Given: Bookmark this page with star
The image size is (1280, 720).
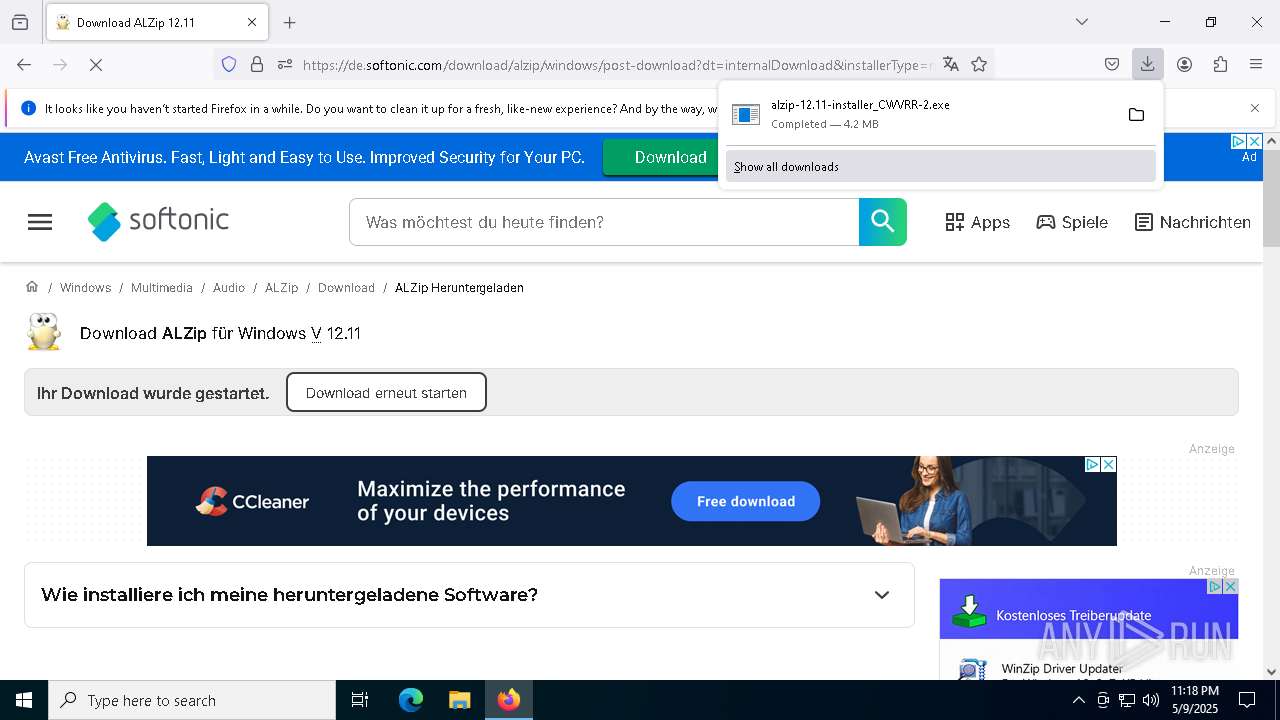Looking at the screenshot, I should pyautogui.click(x=979, y=65).
